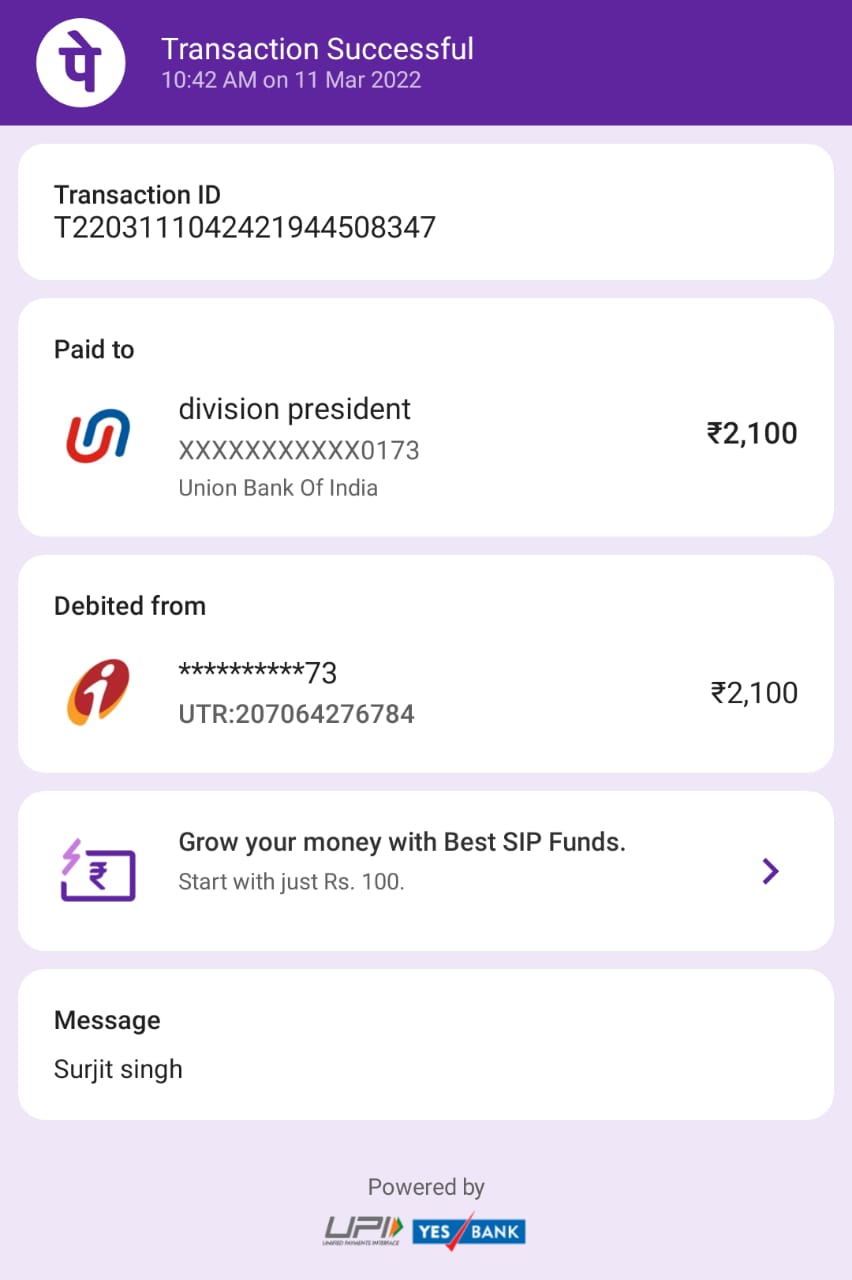Click the ICICI bank logo icon
This screenshot has height=1280, width=852.
pyautogui.click(x=98, y=691)
